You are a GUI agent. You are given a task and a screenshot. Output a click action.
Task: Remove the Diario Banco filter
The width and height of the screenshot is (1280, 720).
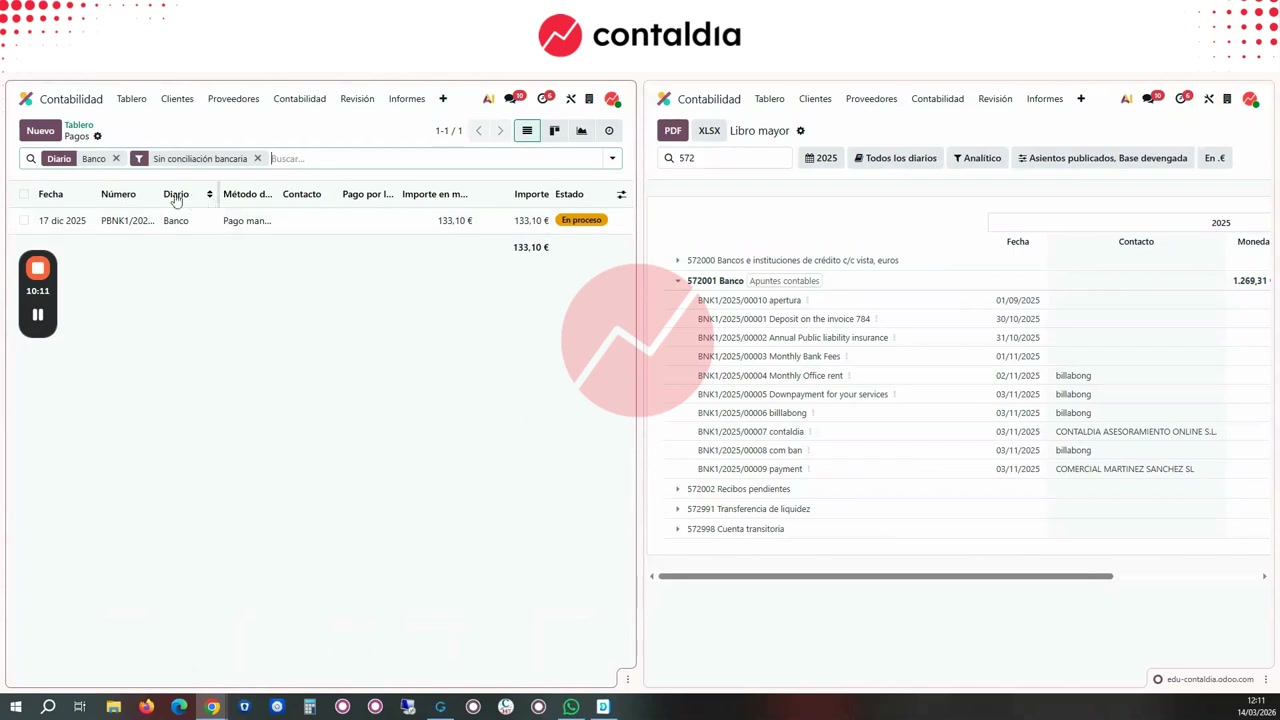[x=116, y=158]
